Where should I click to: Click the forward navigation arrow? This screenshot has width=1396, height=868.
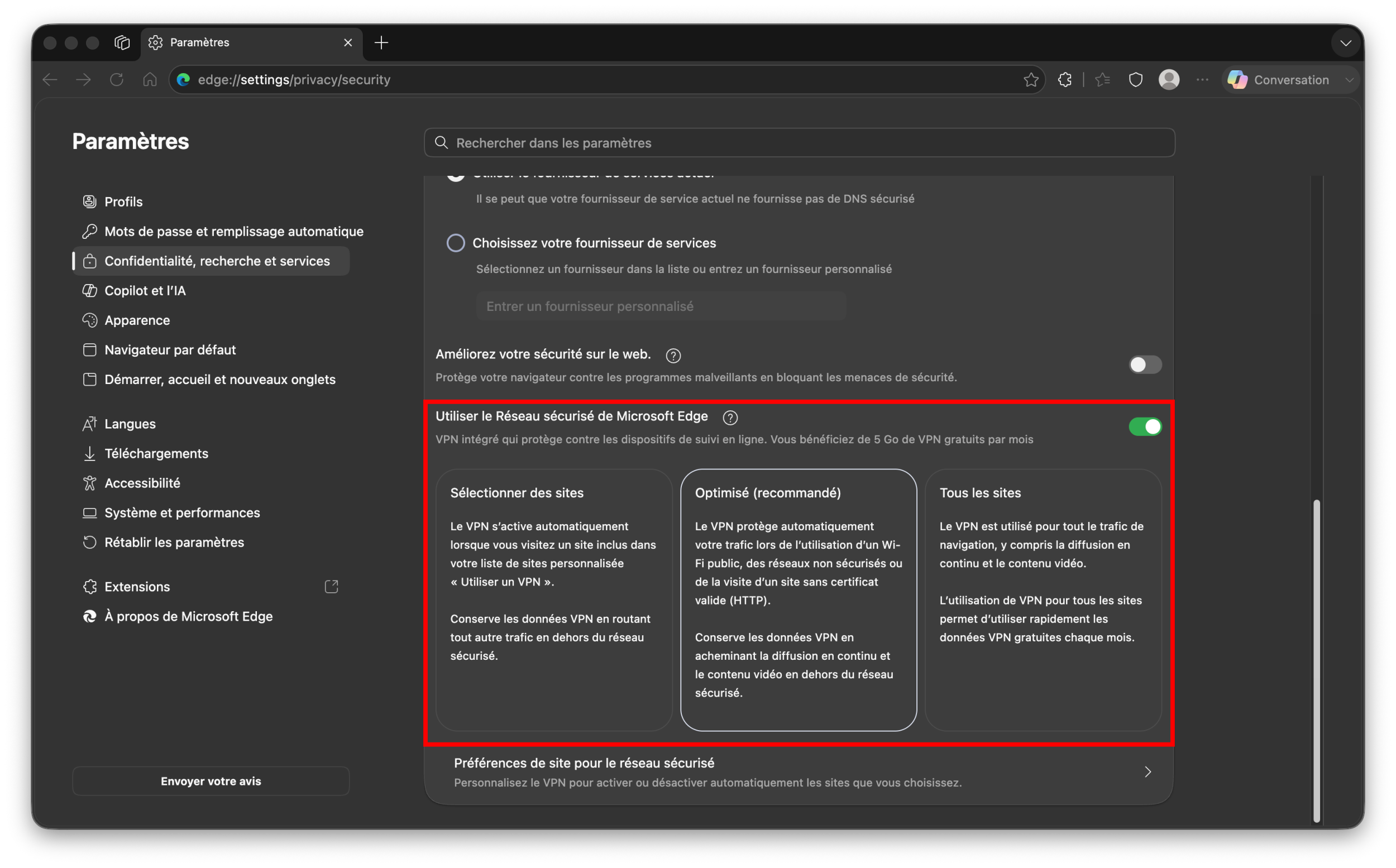[83, 80]
